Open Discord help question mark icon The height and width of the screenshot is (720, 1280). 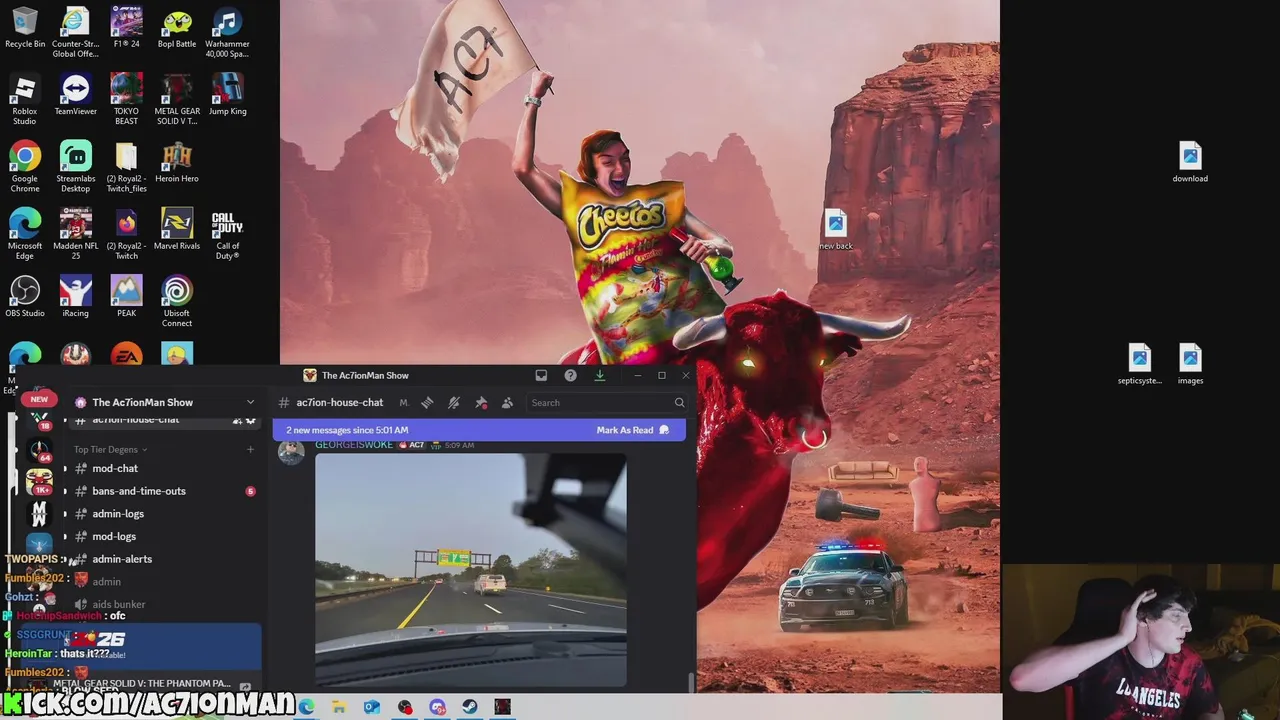[570, 375]
